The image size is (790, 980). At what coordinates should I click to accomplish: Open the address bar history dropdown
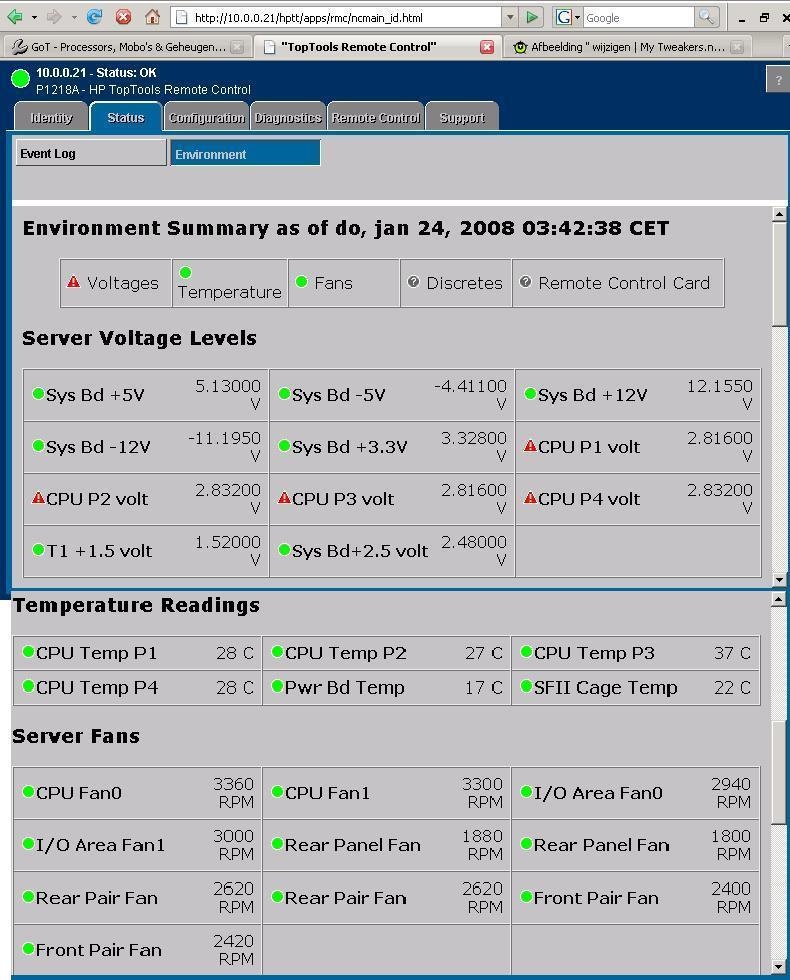click(x=510, y=17)
